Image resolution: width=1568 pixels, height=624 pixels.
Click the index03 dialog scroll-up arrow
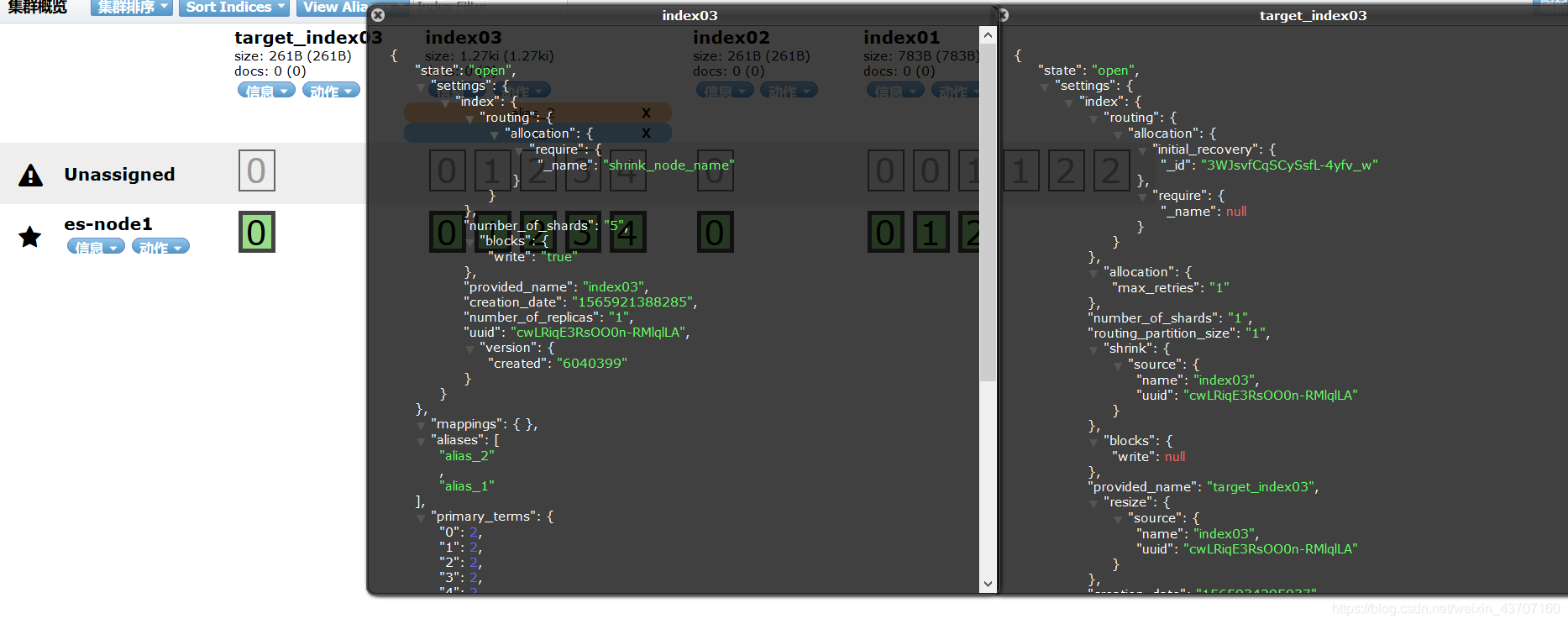tap(988, 35)
